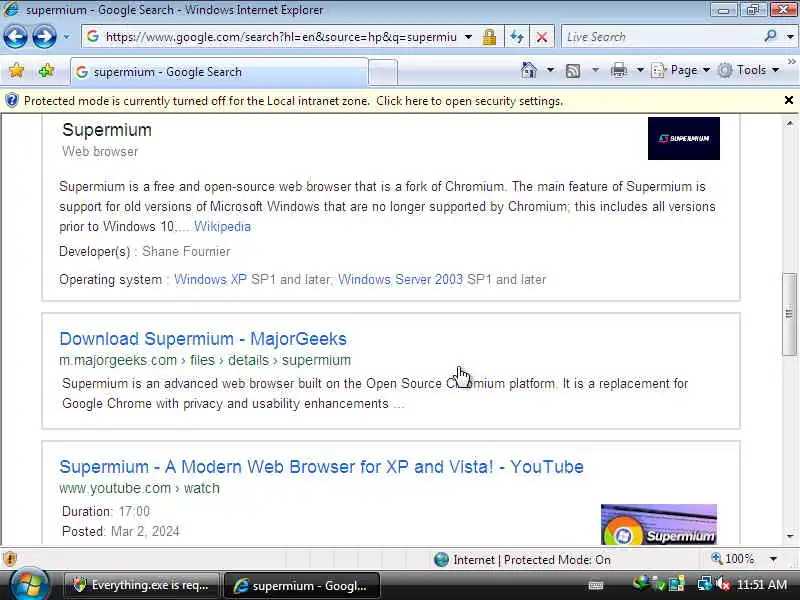
Task: Click the RSS Feeds toolbar icon
Action: (x=573, y=70)
